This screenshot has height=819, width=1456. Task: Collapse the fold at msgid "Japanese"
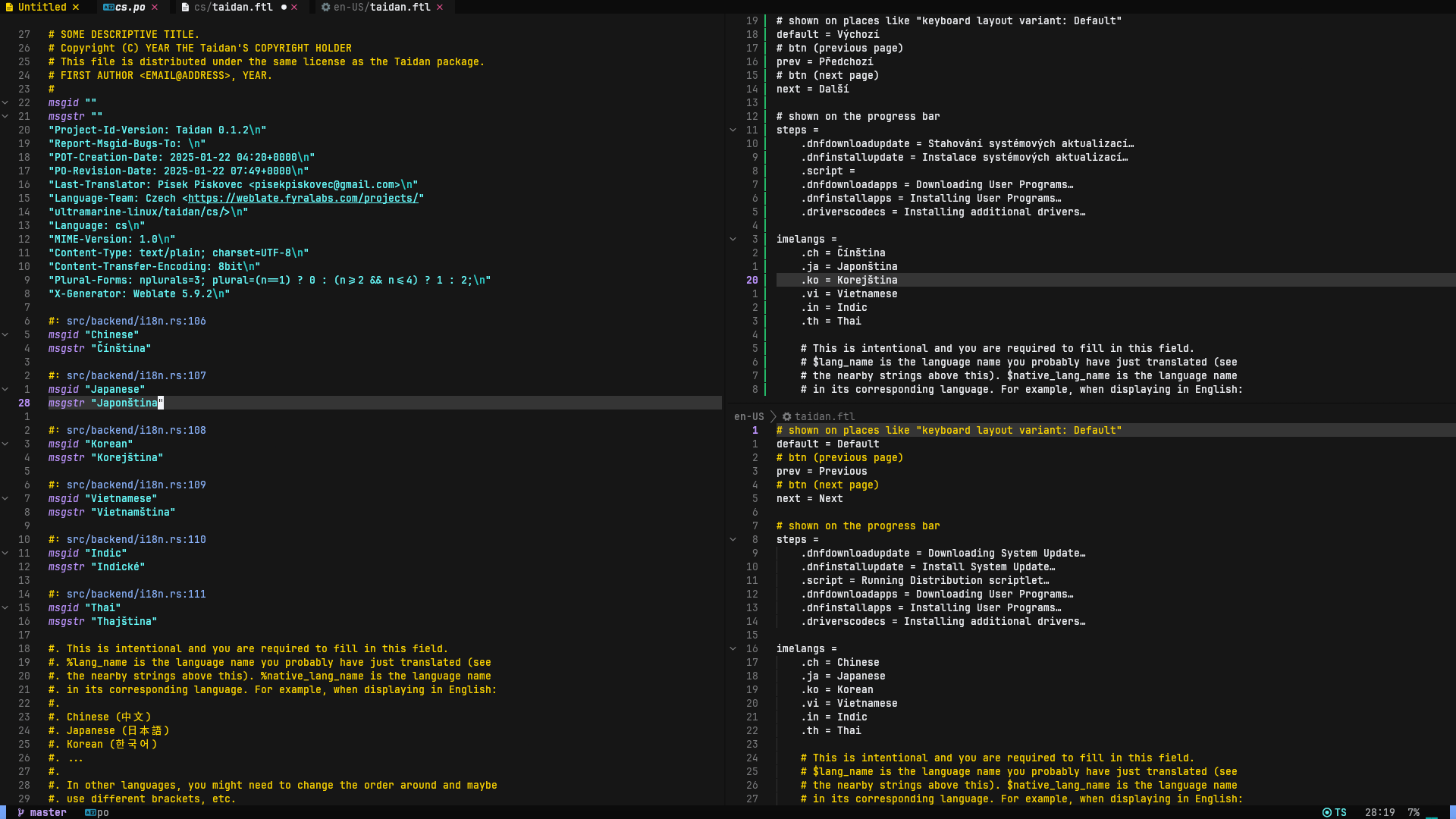click(5, 389)
